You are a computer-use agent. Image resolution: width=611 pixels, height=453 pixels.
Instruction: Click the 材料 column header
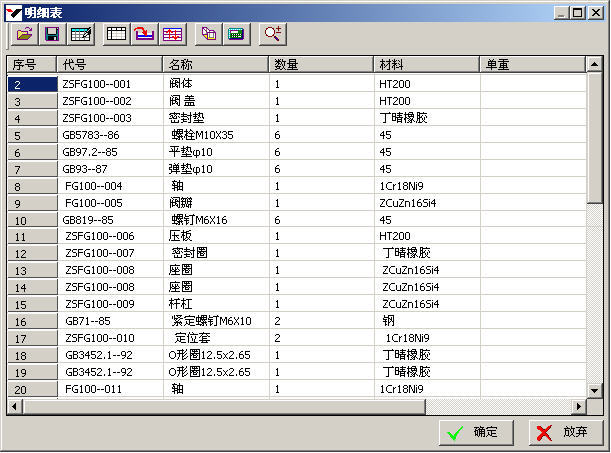coord(427,64)
